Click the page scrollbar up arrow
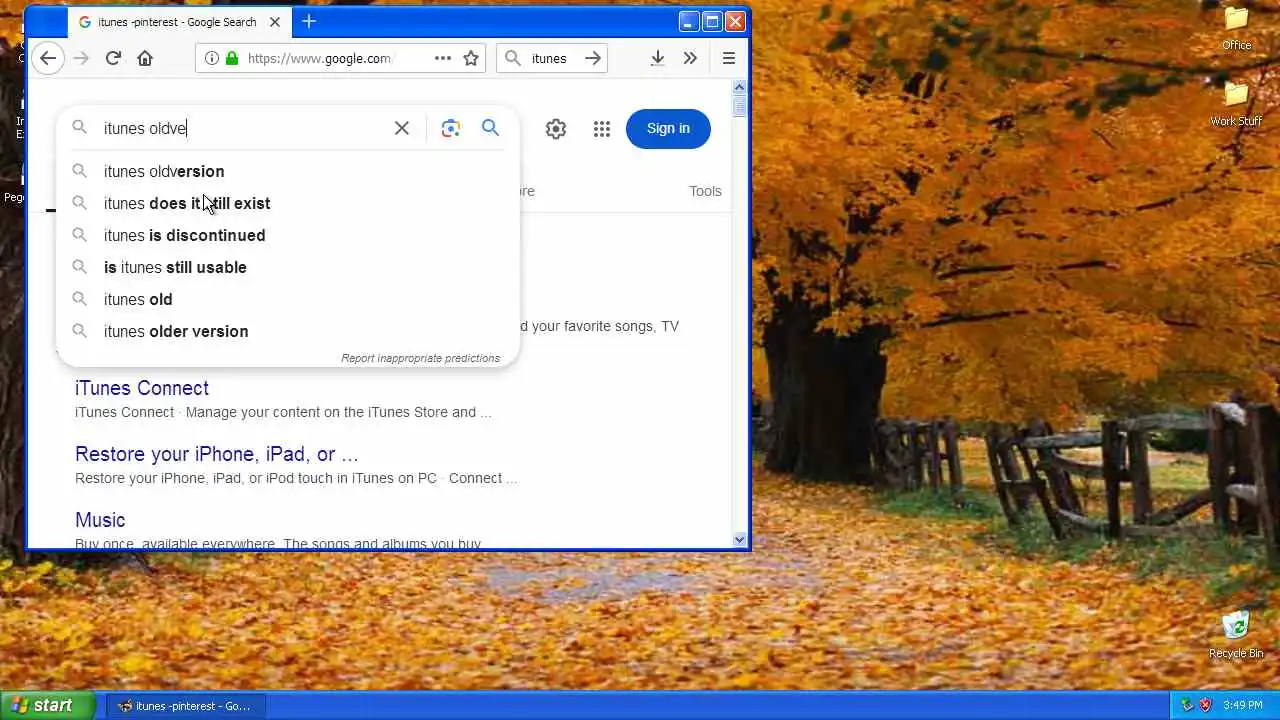The height and width of the screenshot is (720, 1280). coord(740,87)
